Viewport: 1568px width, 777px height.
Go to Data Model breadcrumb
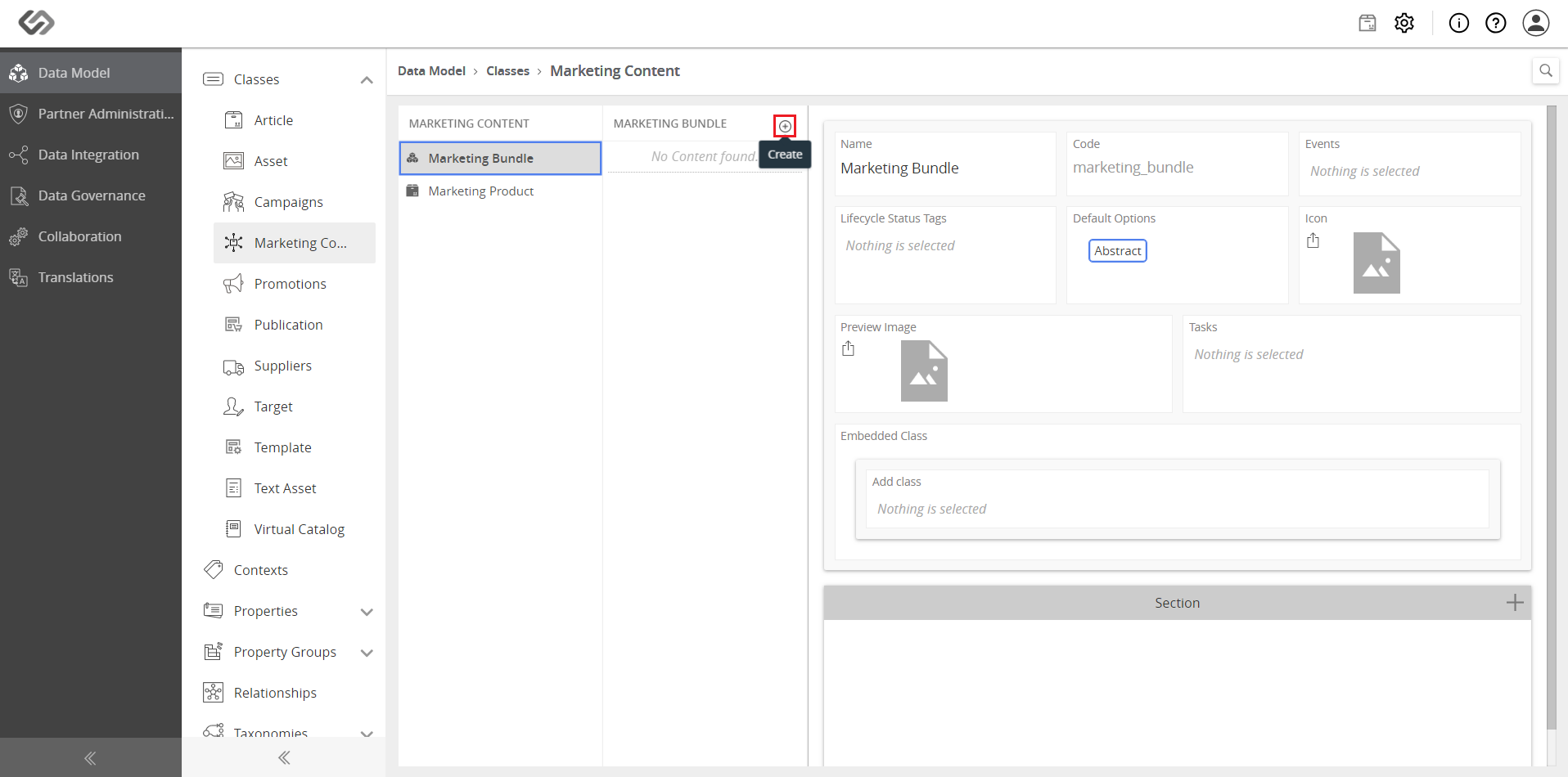click(431, 71)
